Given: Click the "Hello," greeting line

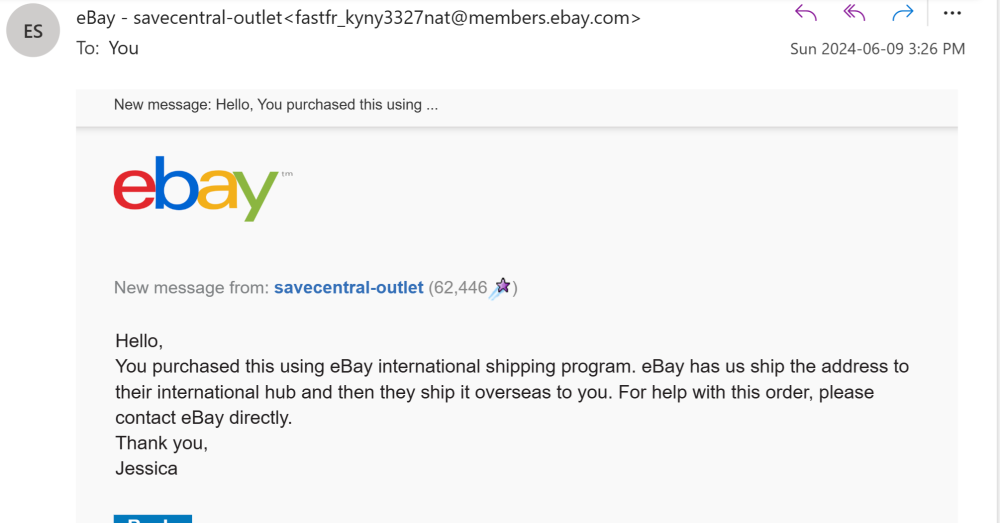Looking at the screenshot, I should [x=139, y=341].
